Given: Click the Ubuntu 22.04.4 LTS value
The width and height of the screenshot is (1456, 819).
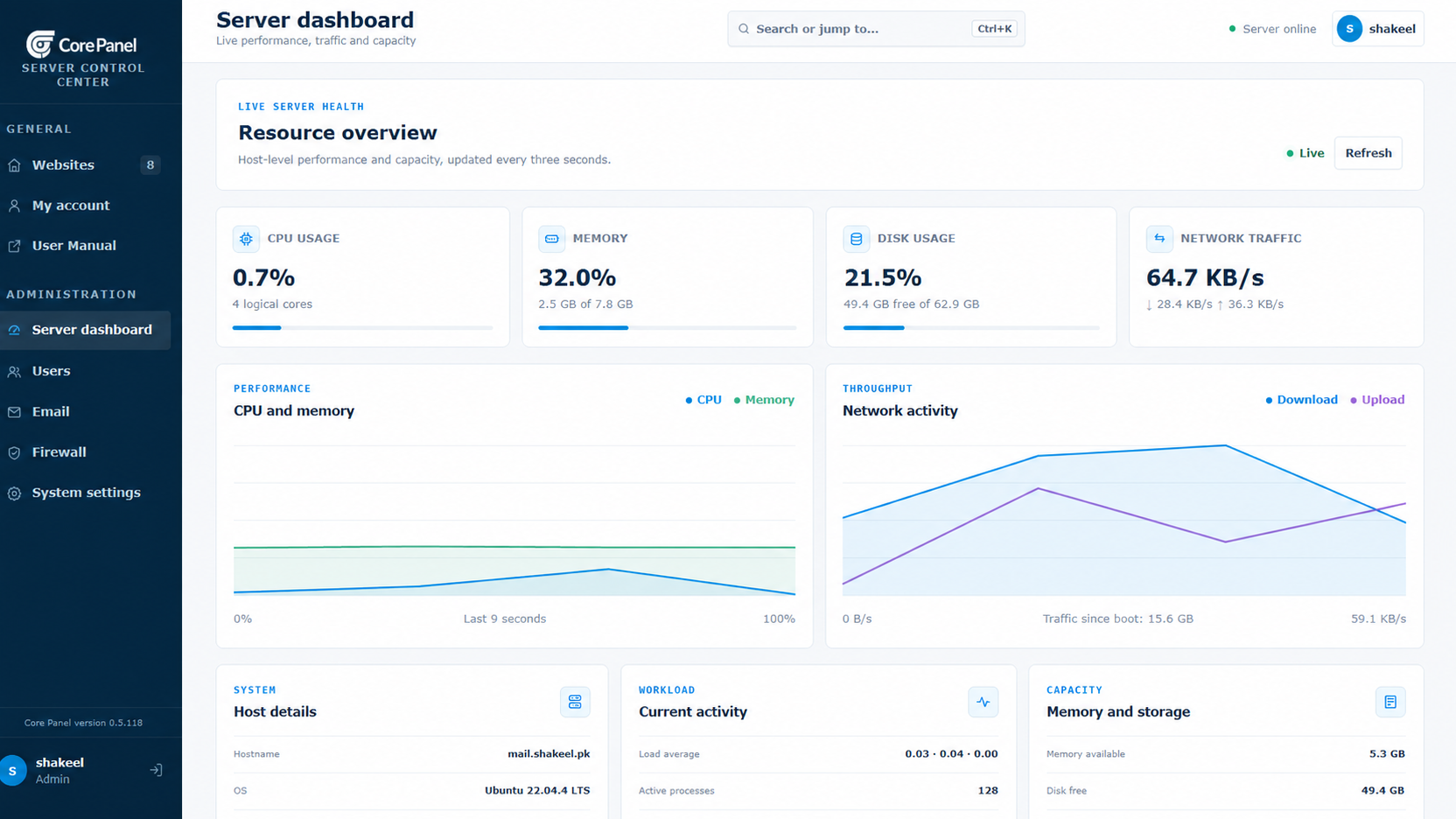Looking at the screenshot, I should tap(537, 791).
